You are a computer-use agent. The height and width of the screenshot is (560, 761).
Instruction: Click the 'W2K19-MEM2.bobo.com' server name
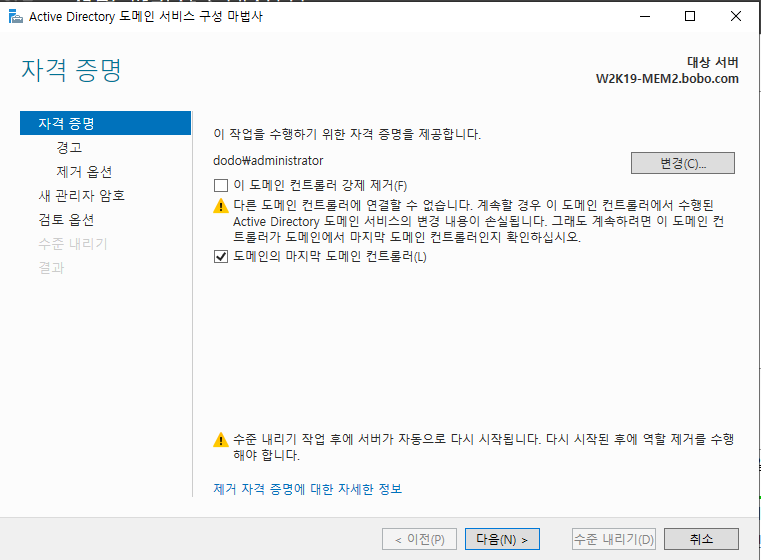667,79
